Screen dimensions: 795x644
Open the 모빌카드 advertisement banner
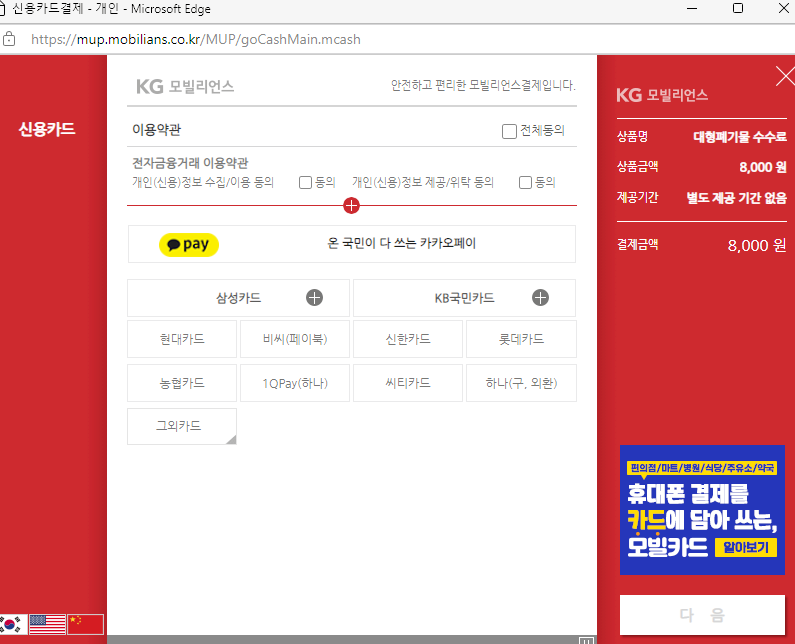(x=702, y=510)
